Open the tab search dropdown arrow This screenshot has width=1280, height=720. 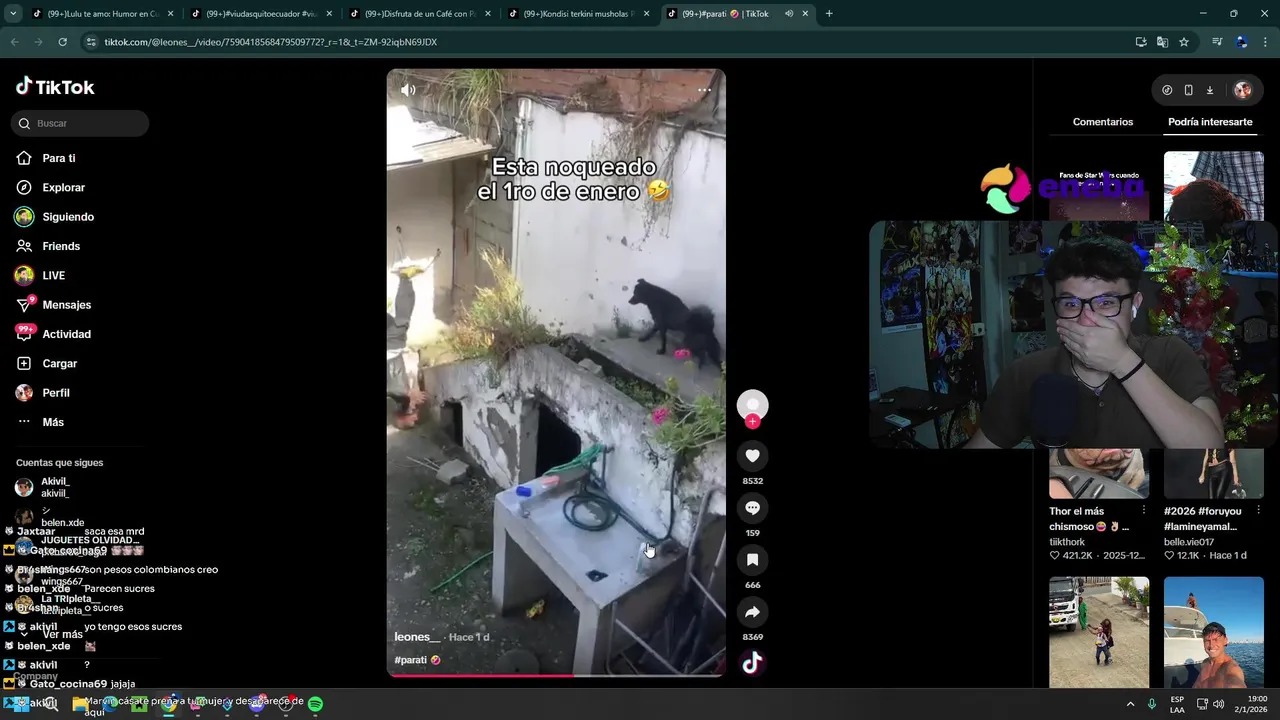(x=14, y=14)
